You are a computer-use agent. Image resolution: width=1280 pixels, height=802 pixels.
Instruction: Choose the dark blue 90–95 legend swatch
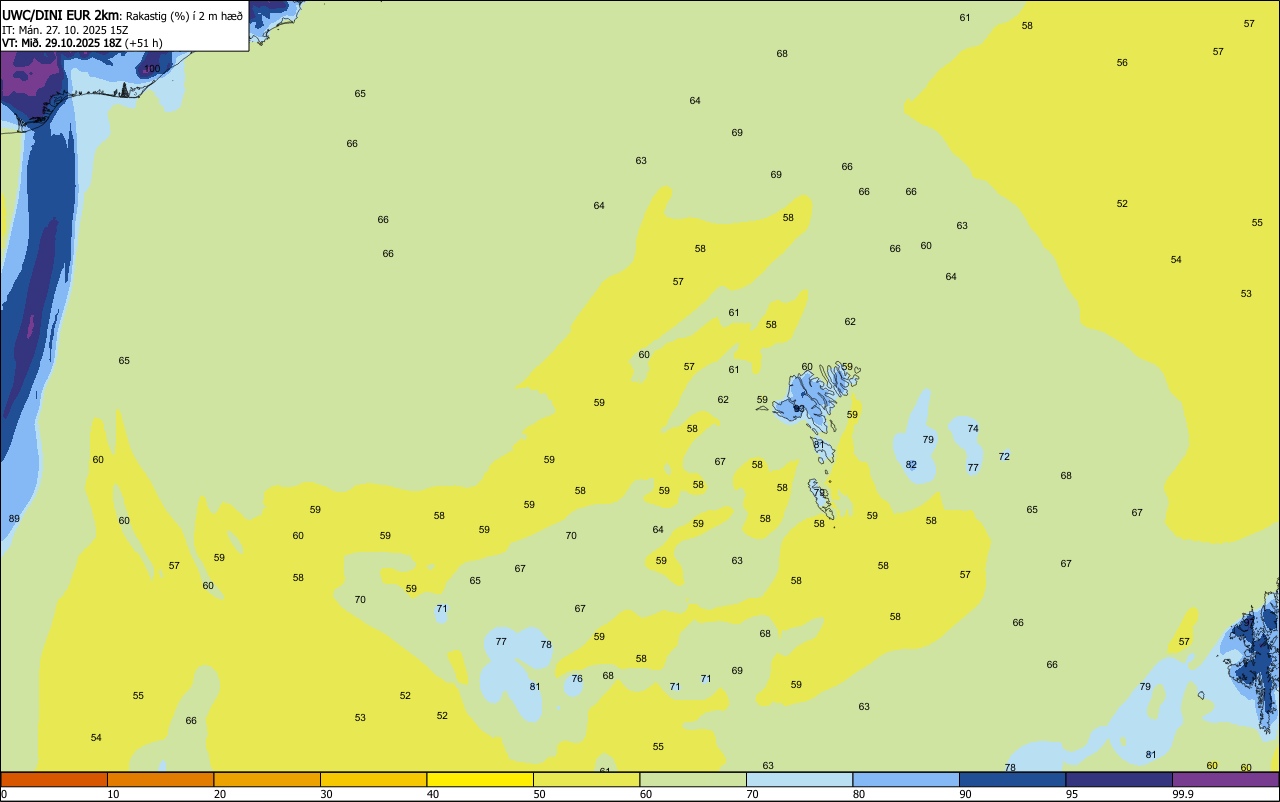(x=1012, y=779)
